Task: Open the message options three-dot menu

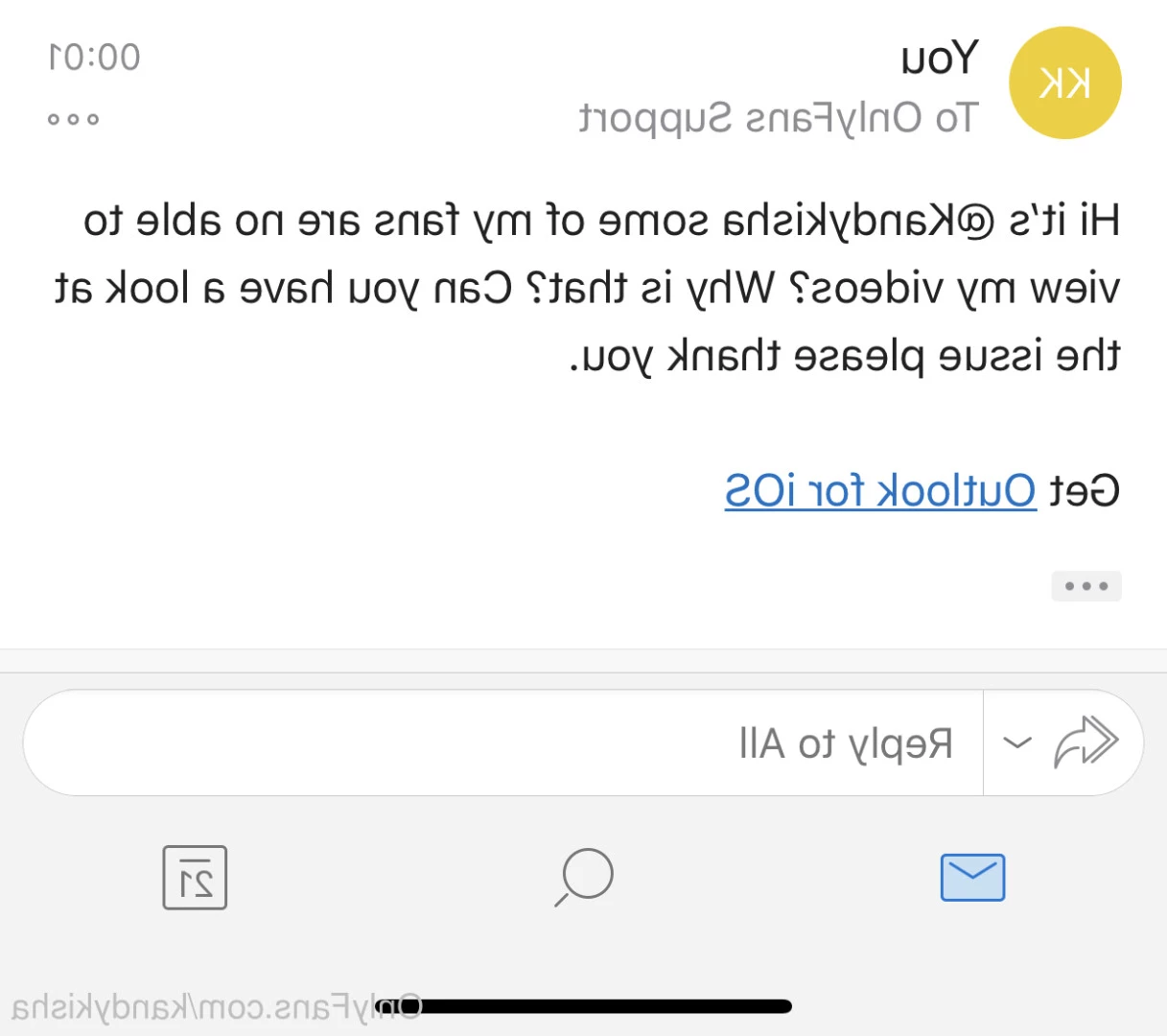Action: pyautogui.click(x=73, y=119)
